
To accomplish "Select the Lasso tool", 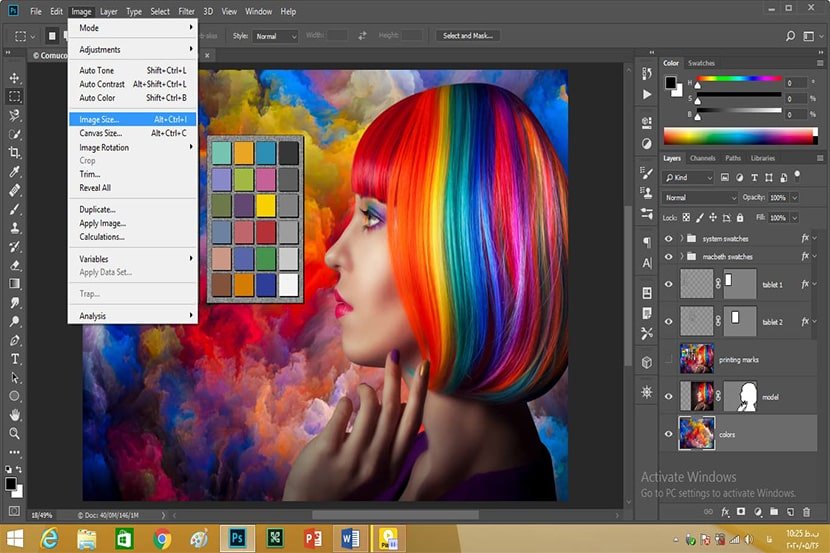I will [x=14, y=115].
